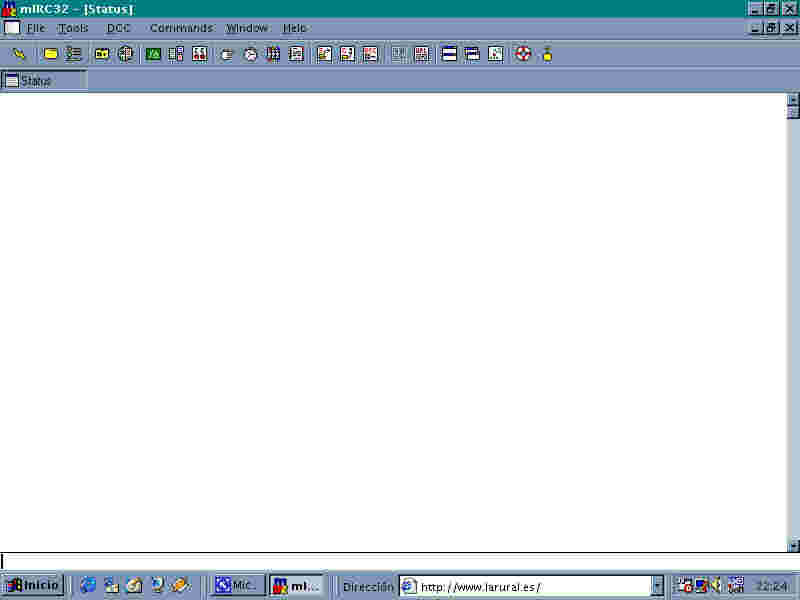Switch to the mIRC taskbar button
Viewport: 800px width, 600px height.
coord(297,585)
